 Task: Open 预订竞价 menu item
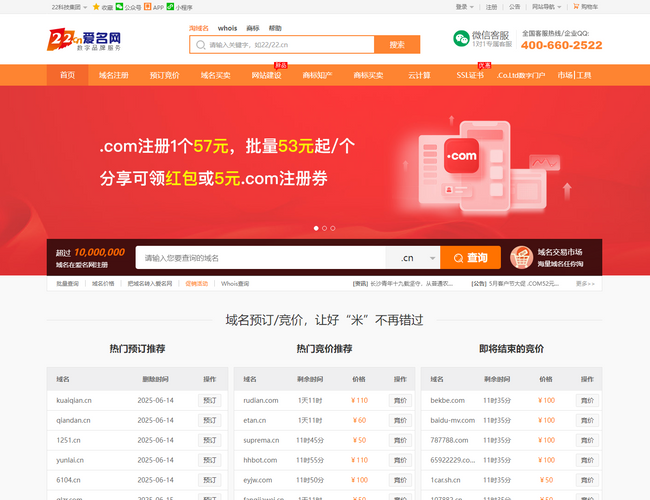click(165, 75)
